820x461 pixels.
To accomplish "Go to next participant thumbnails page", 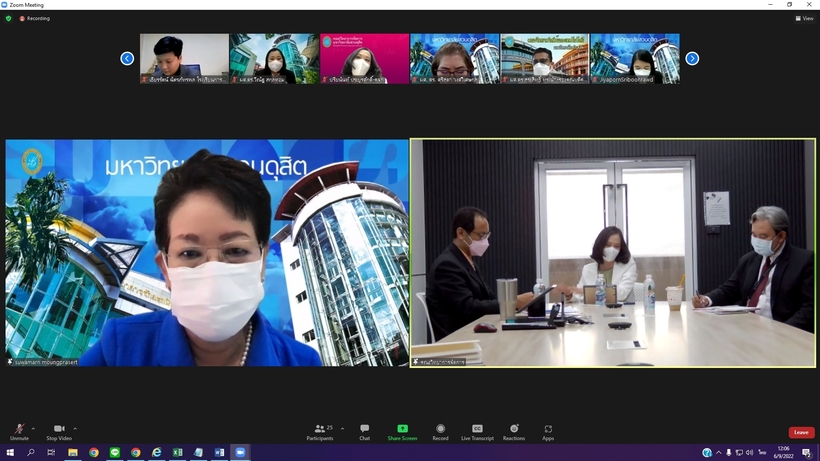I will coord(692,59).
